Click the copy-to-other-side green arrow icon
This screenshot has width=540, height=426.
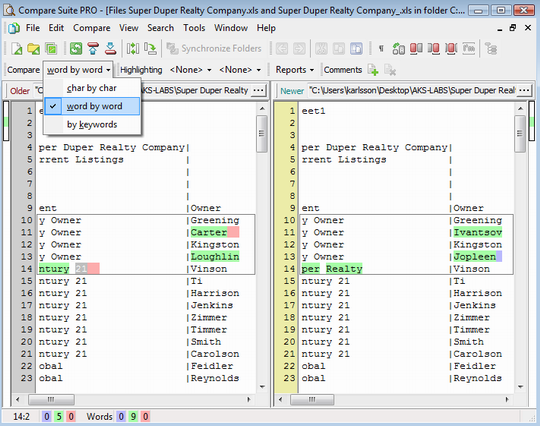[x=150, y=49]
